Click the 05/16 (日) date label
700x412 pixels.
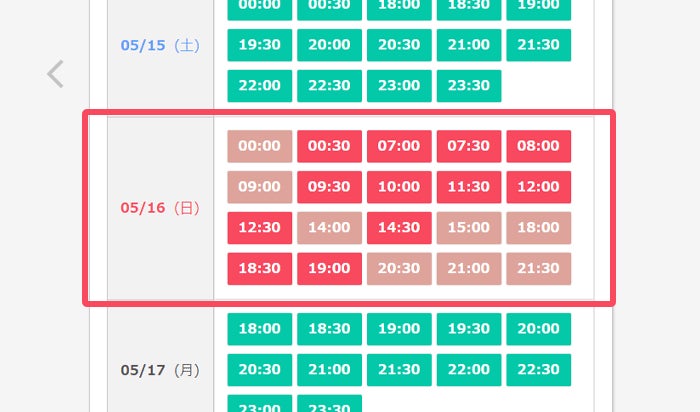click(160, 208)
